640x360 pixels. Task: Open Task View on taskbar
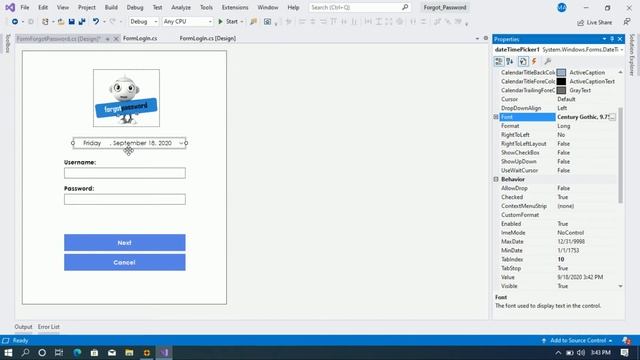pos(59,353)
